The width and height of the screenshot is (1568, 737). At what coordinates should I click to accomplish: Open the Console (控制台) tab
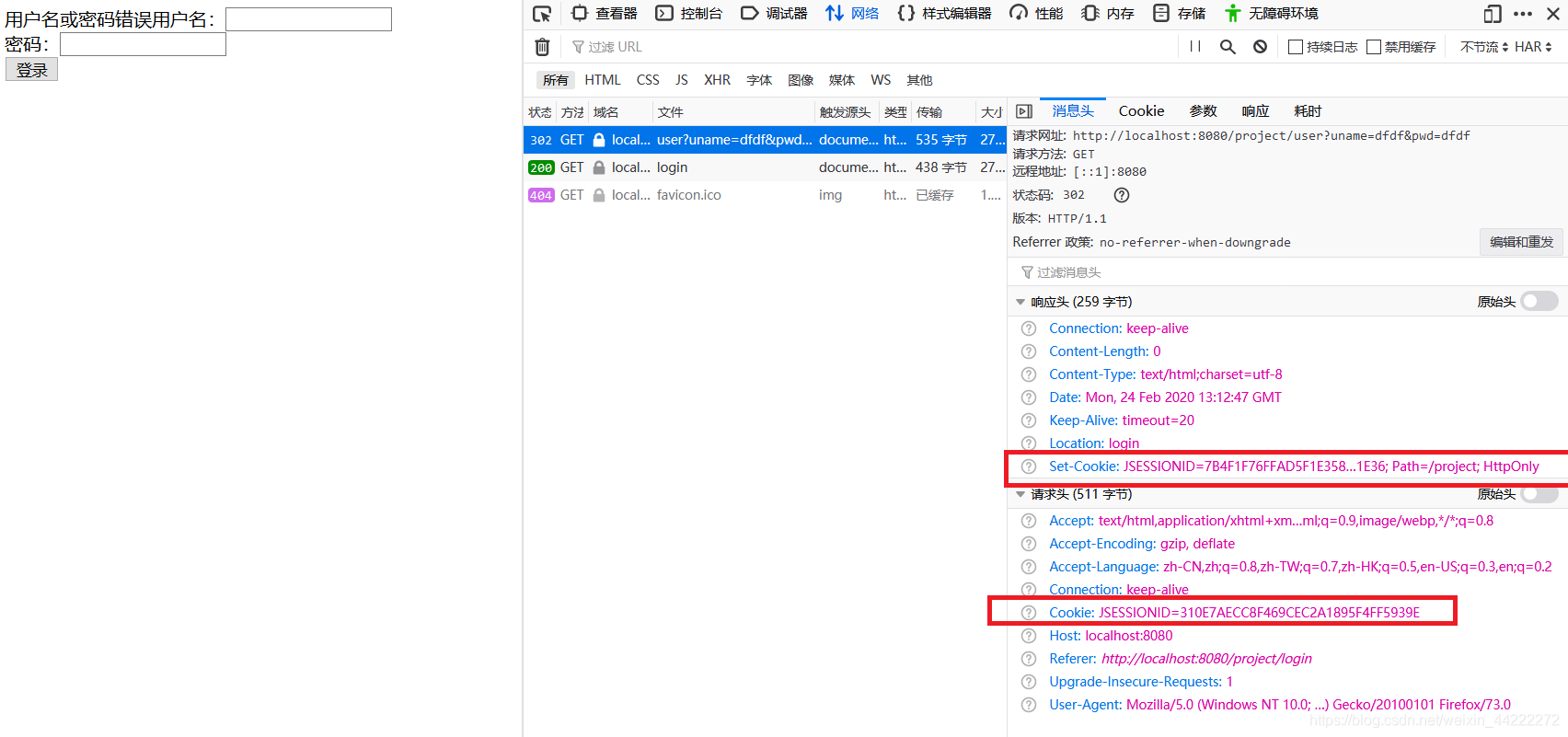pyautogui.click(x=689, y=14)
